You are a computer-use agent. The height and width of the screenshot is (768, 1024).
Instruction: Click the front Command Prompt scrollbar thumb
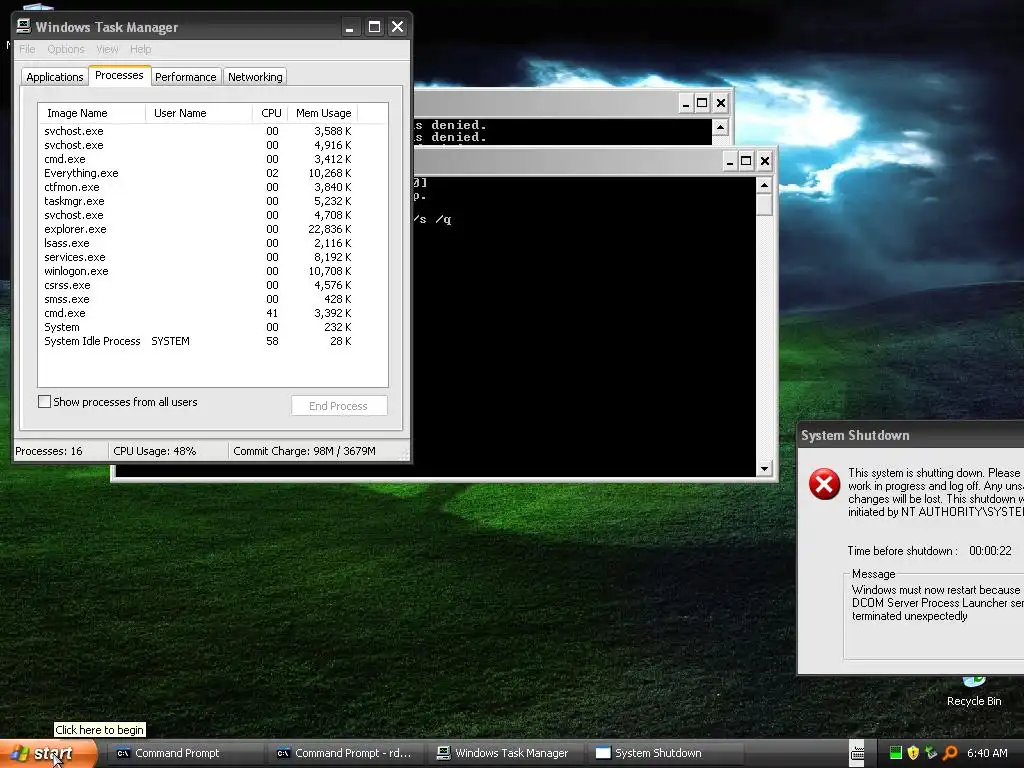[x=764, y=205]
